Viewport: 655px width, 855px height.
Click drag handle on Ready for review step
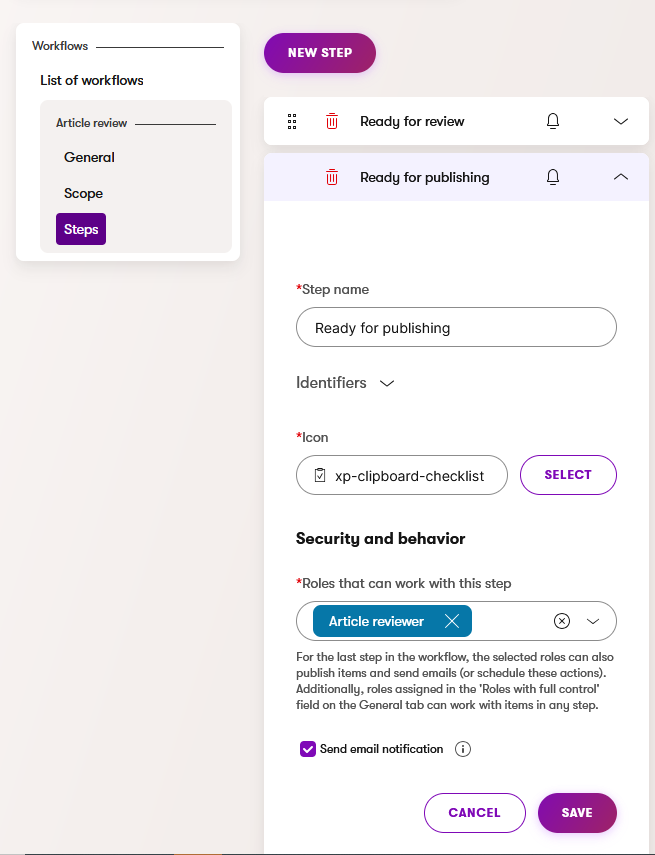[x=292, y=122]
